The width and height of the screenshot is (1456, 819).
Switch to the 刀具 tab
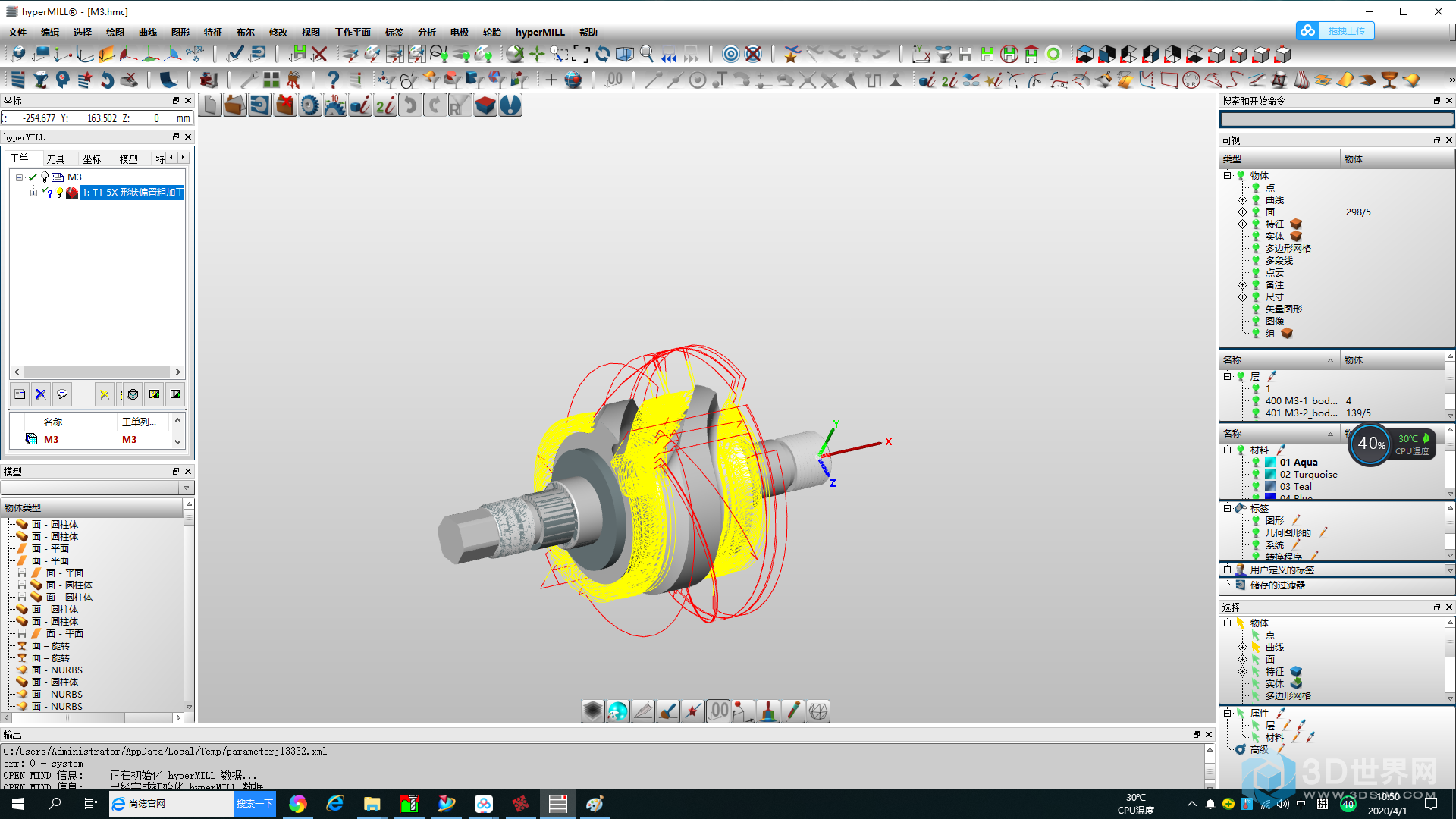coord(55,158)
